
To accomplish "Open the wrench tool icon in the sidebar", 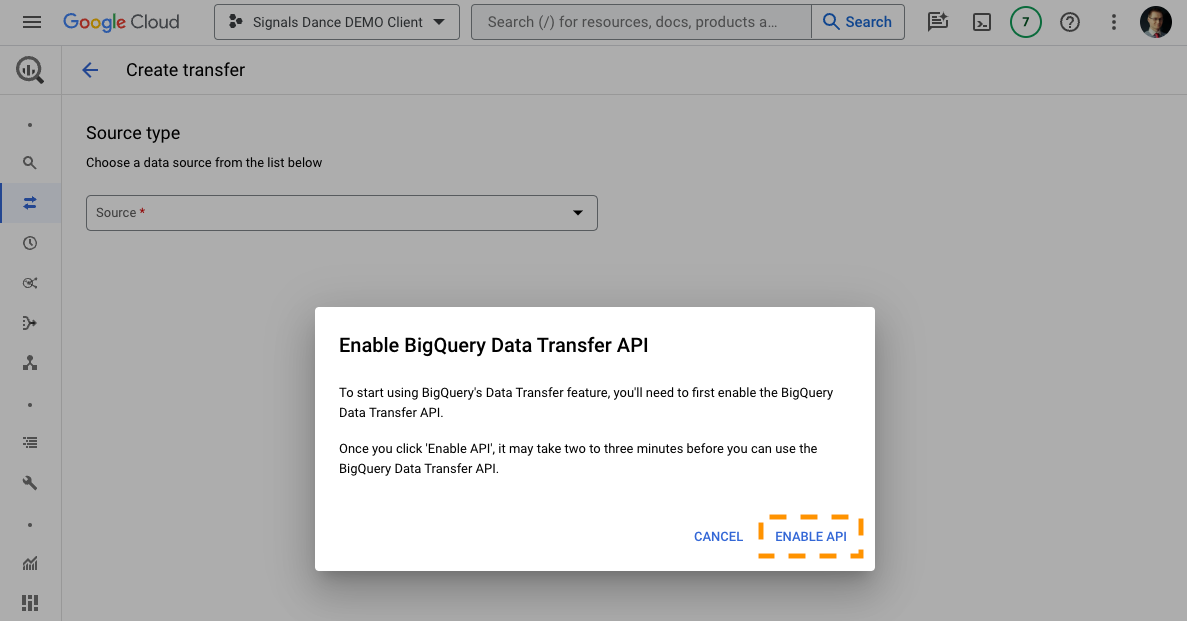I will [x=30, y=483].
